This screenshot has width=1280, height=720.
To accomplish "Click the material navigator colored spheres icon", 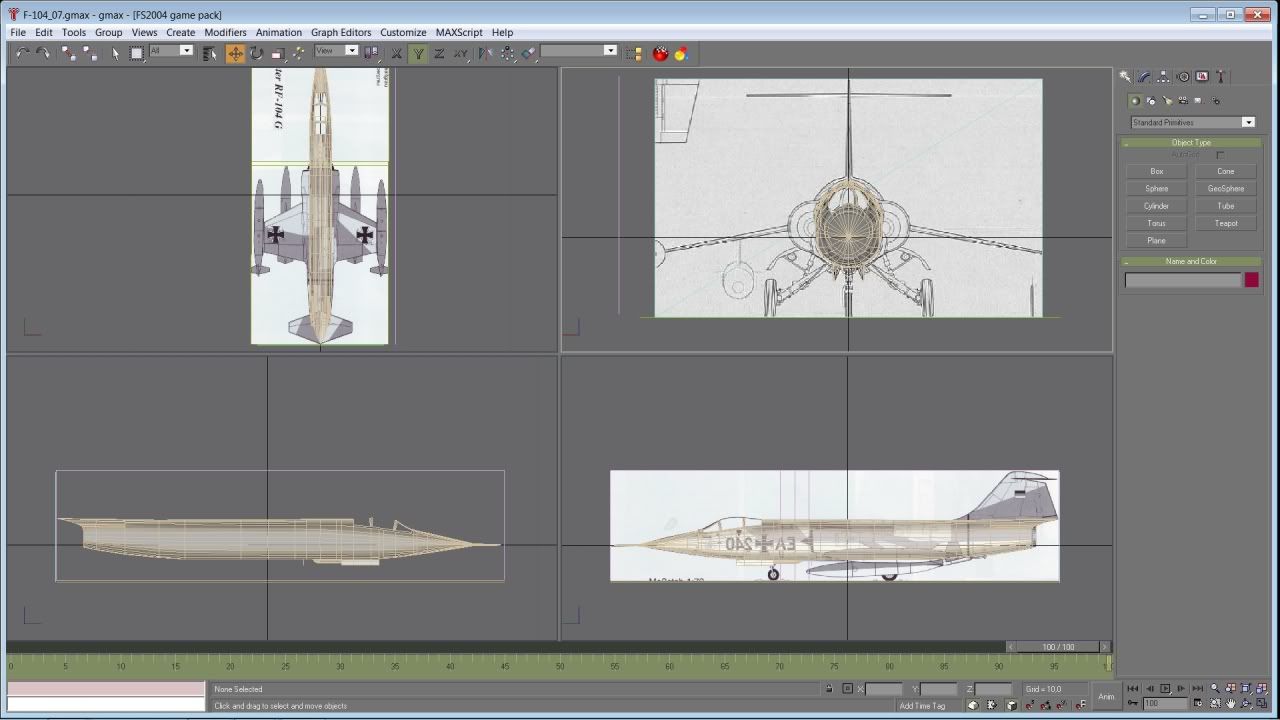I will tap(682, 53).
